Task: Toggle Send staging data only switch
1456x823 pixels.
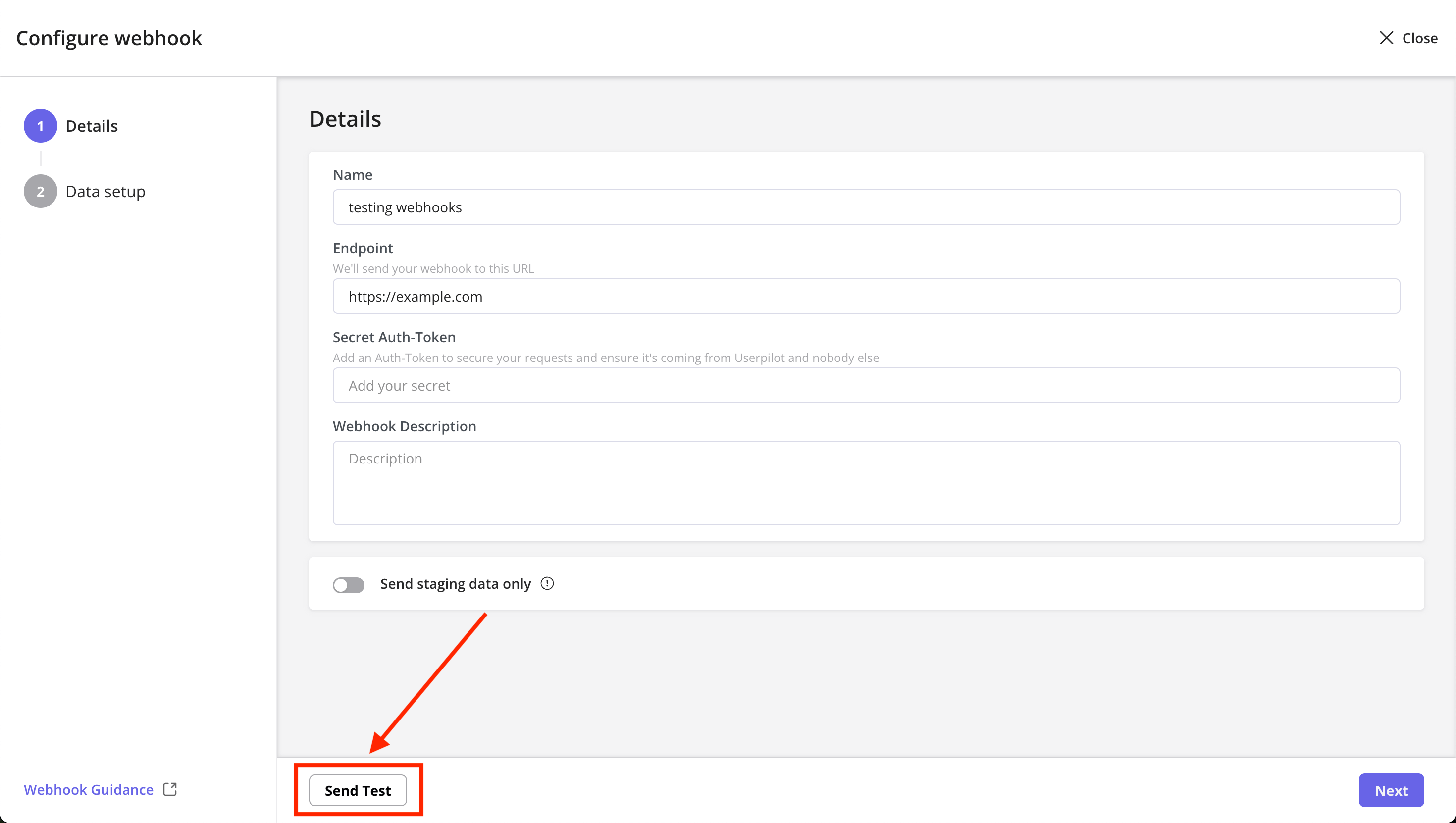Action: (348, 584)
